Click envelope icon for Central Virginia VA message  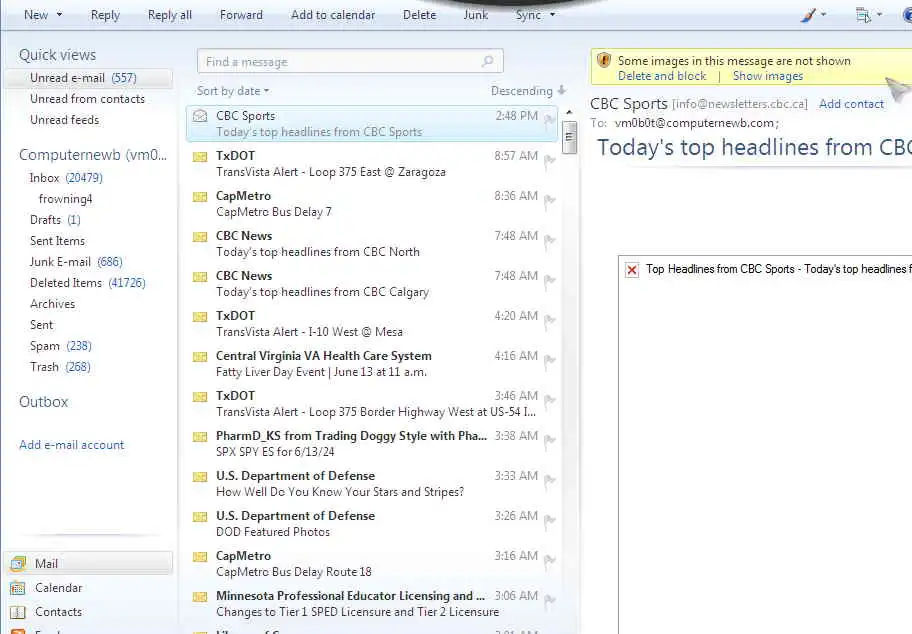pos(200,357)
